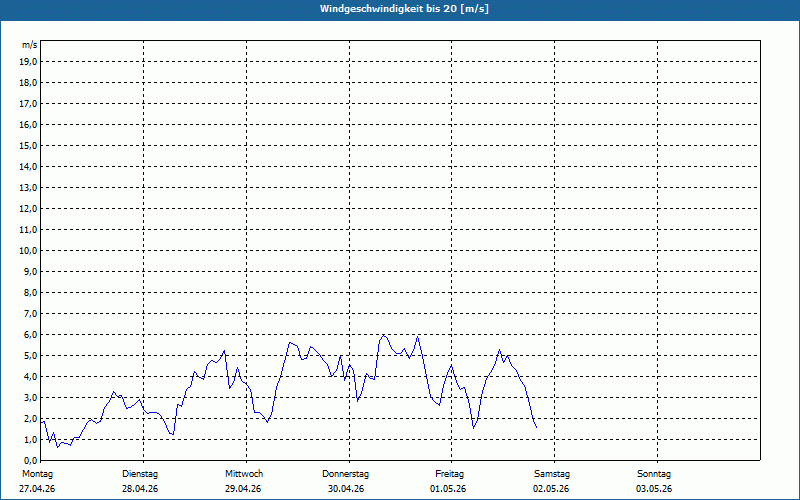Click the date 03.05.26

(654, 489)
